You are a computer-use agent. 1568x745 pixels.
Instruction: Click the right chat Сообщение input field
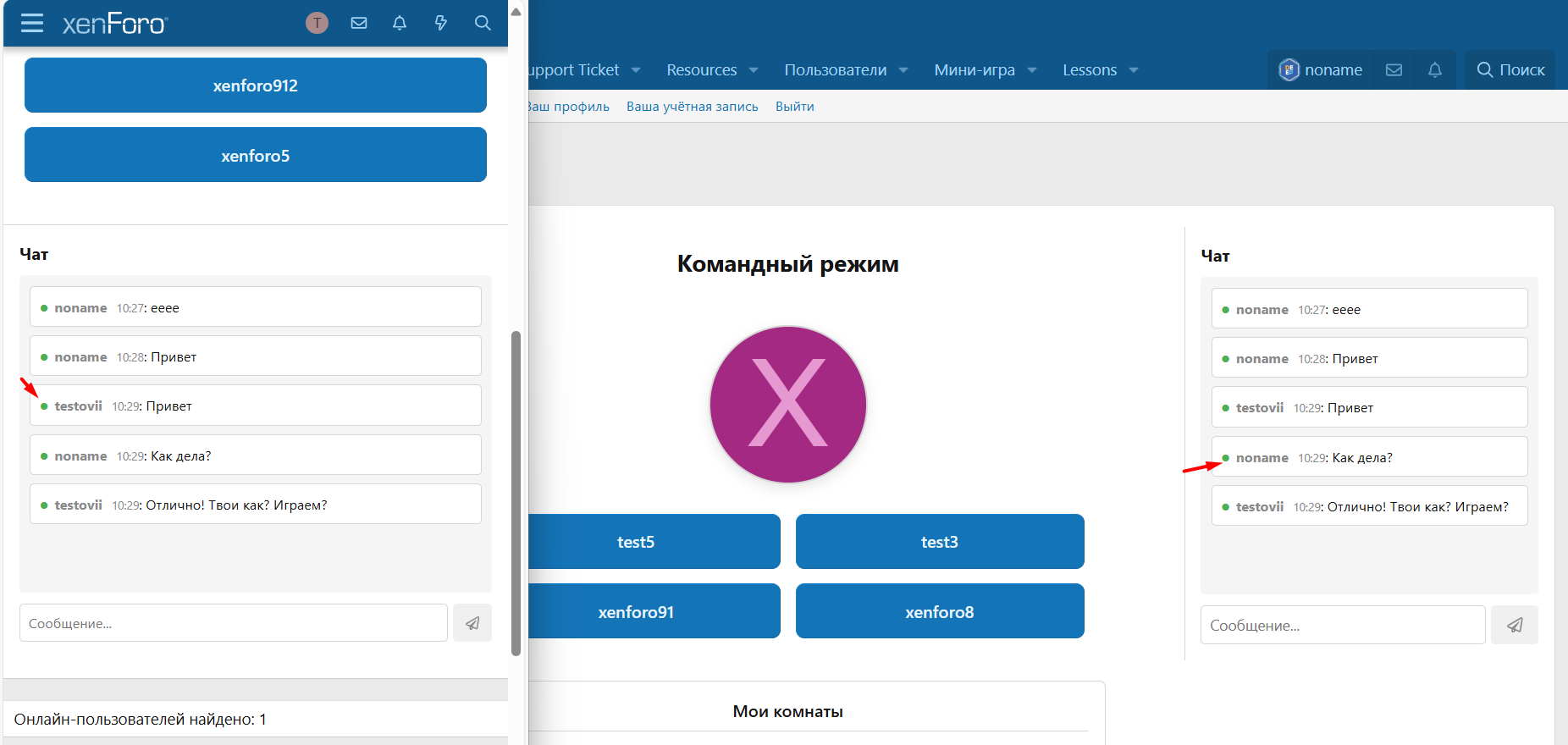1342,625
